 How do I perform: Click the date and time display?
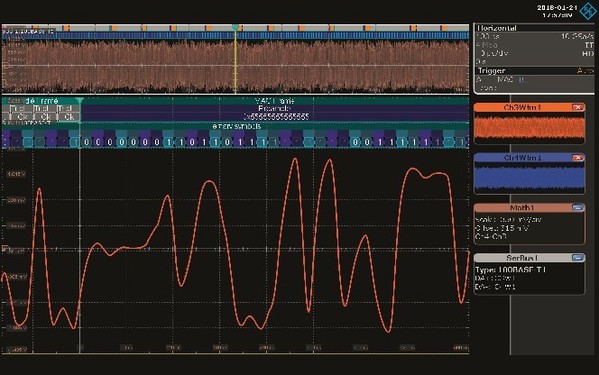(x=557, y=11)
